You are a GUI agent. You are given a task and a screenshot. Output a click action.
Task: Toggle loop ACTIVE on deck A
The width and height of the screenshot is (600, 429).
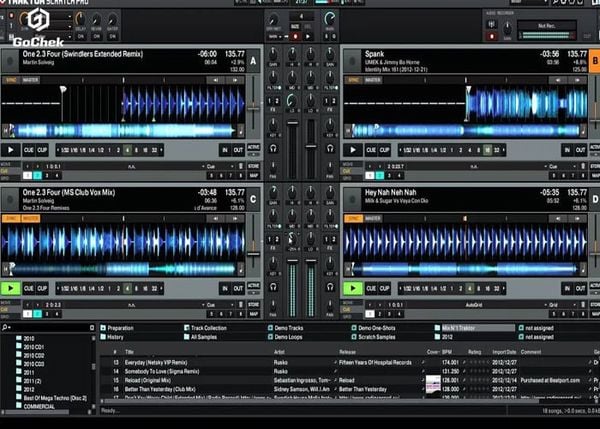pyautogui.click(x=253, y=147)
